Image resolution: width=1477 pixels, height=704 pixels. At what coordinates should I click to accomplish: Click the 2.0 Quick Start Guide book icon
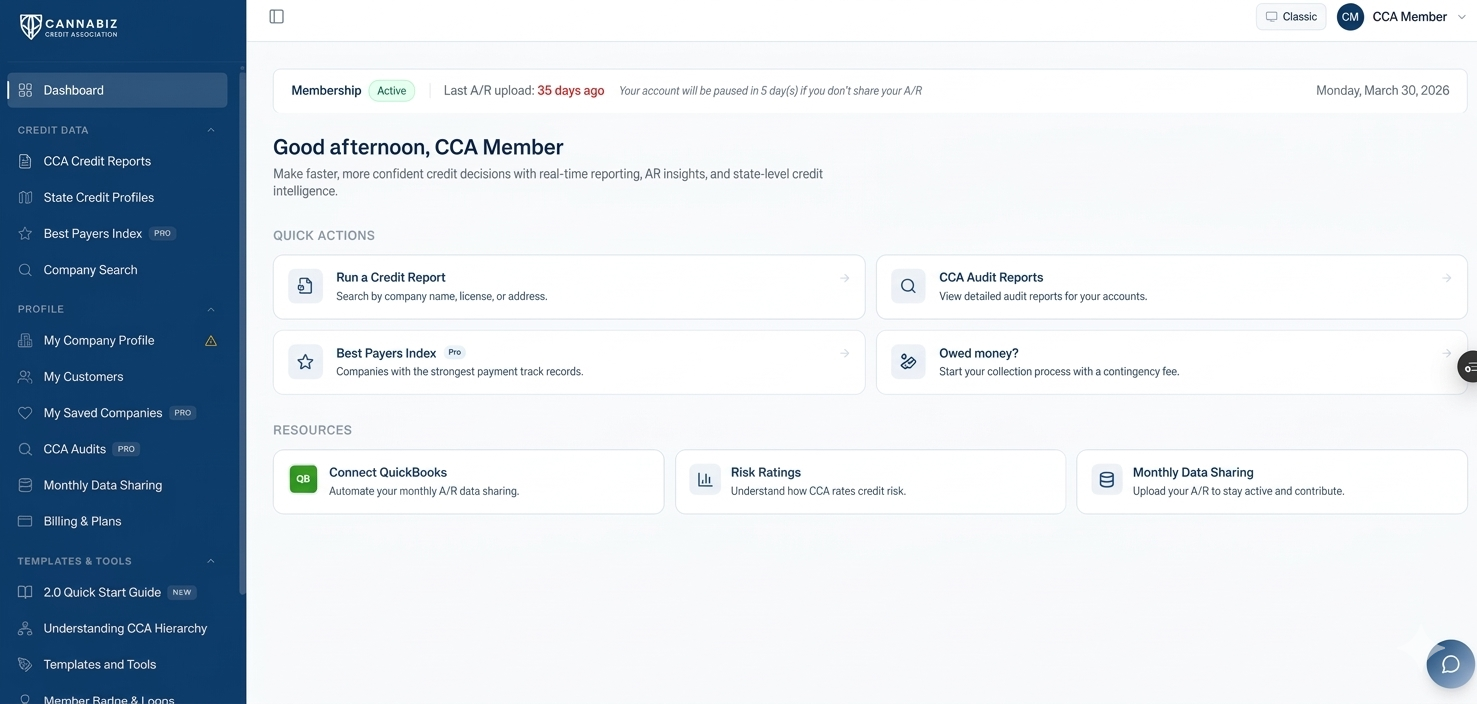pos(25,592)
